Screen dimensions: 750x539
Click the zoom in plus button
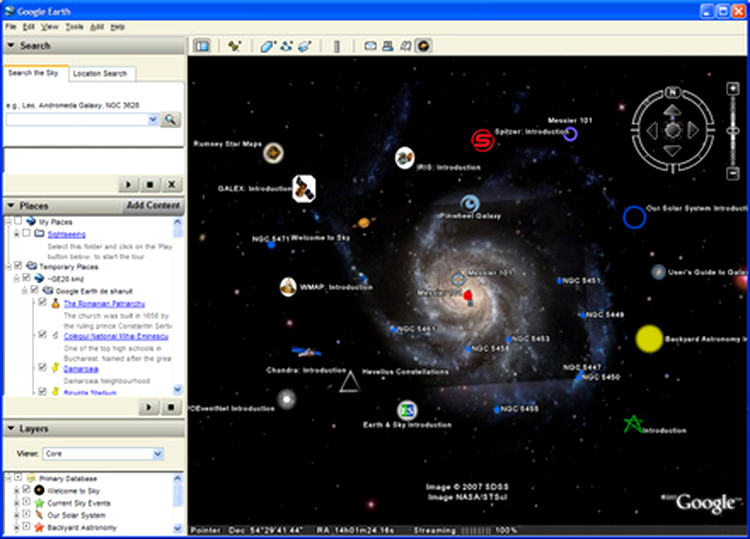coord(733,89)
